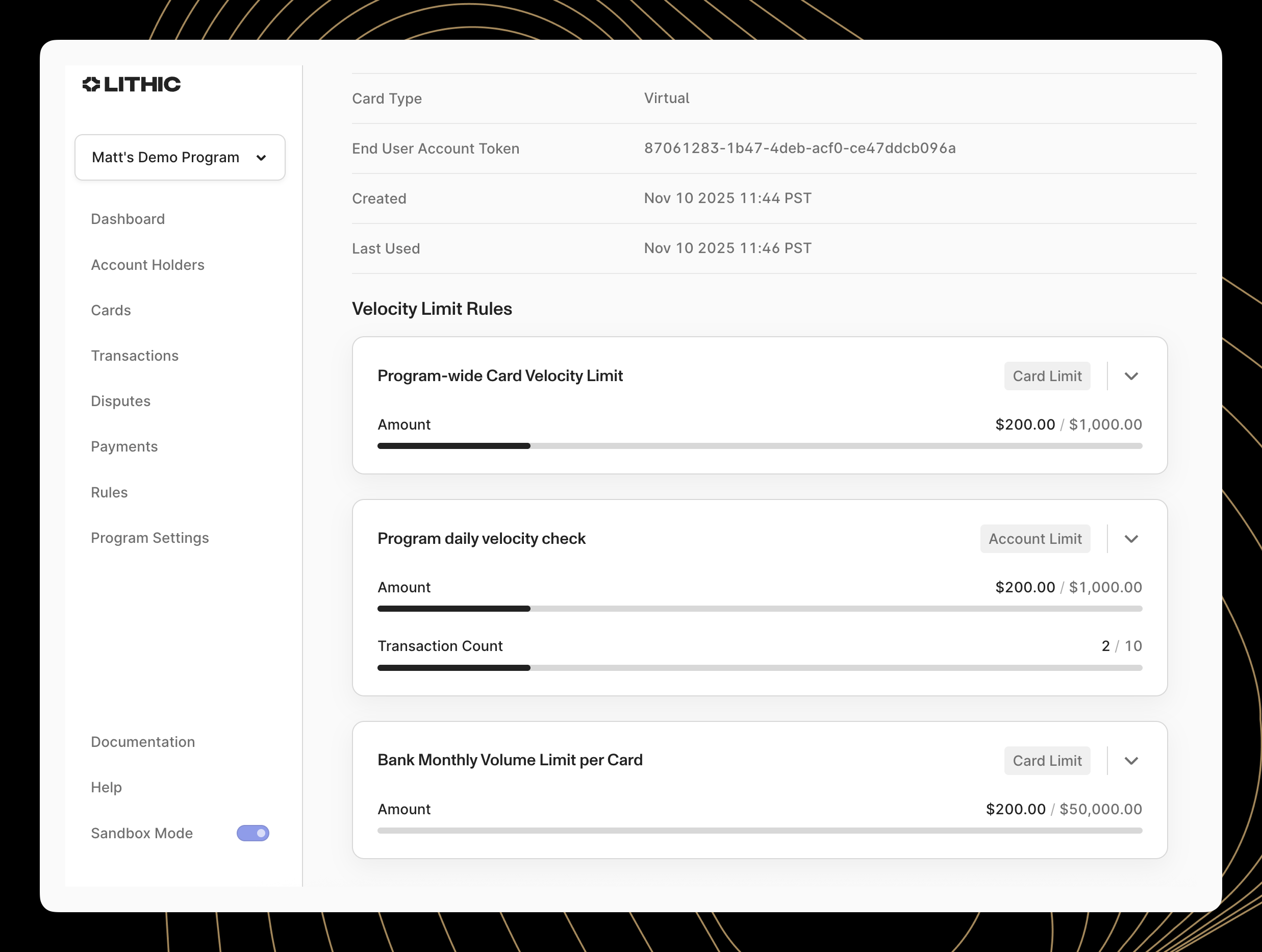Screen dimensions: 1262x952
Task: Expand Program daily velocity check chevron
Action: (1131, 539)
